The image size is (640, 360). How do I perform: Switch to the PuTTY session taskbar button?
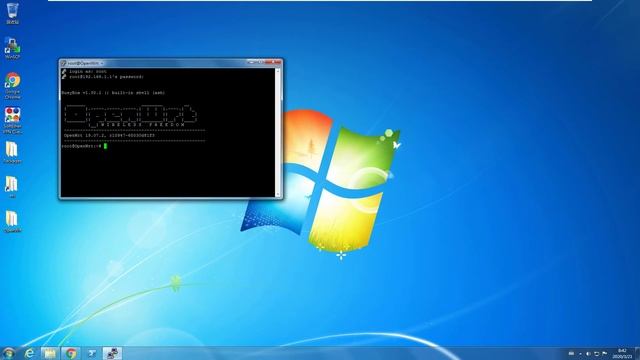[112, 353]
